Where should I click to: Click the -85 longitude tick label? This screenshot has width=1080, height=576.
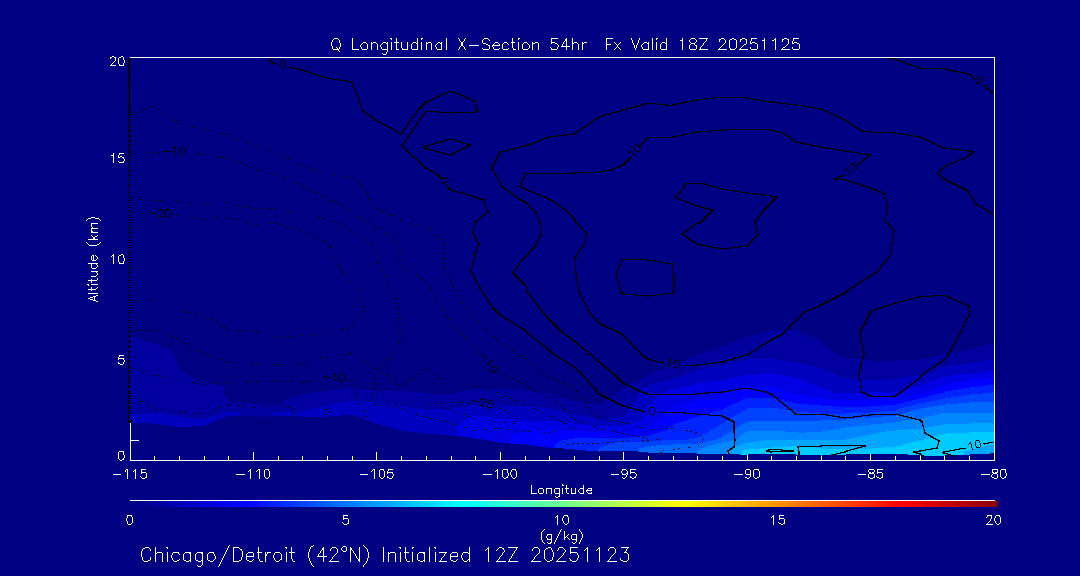click(871, 475)
